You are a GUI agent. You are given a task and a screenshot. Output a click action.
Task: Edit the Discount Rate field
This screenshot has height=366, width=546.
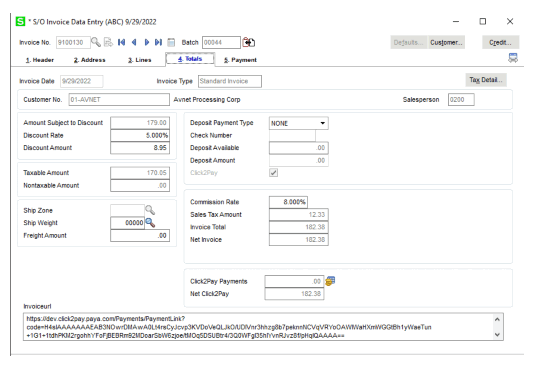pos(140,135)
